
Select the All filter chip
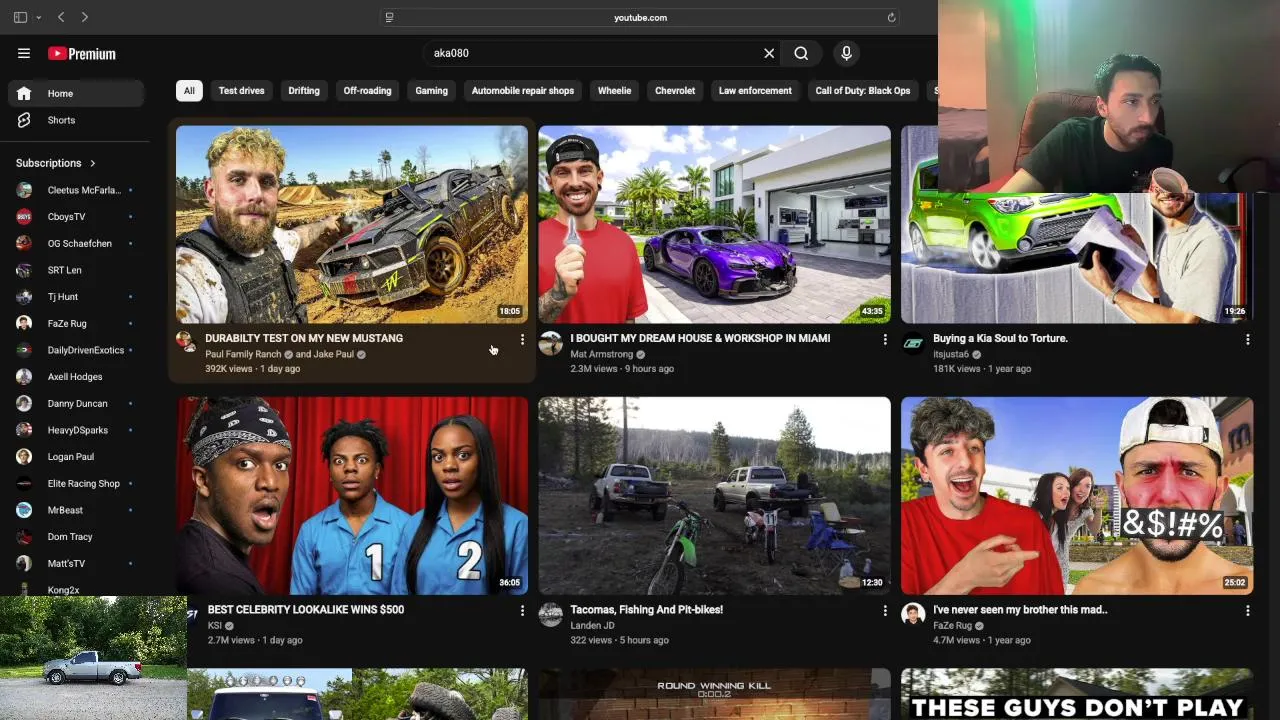click(x=189, y=91)
